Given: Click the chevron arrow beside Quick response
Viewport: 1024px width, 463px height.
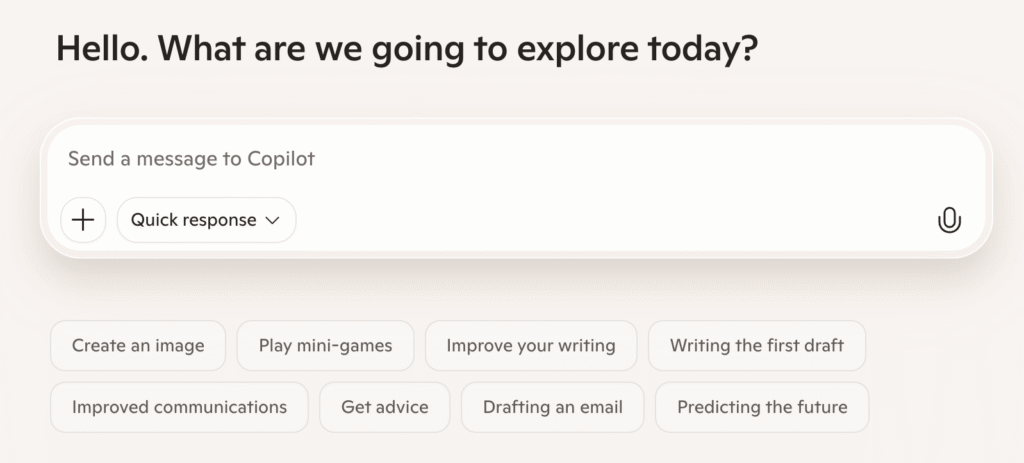Looking at the screenshot, I should click(272, 221).
